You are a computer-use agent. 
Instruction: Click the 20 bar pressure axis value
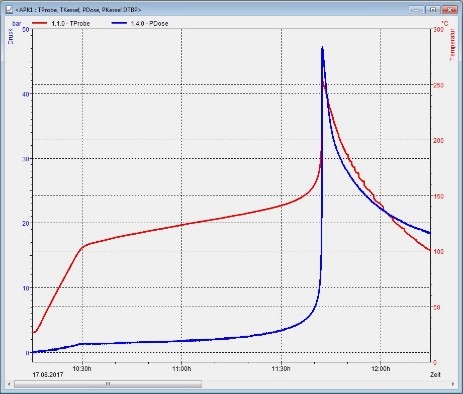(x=25, y=224)
